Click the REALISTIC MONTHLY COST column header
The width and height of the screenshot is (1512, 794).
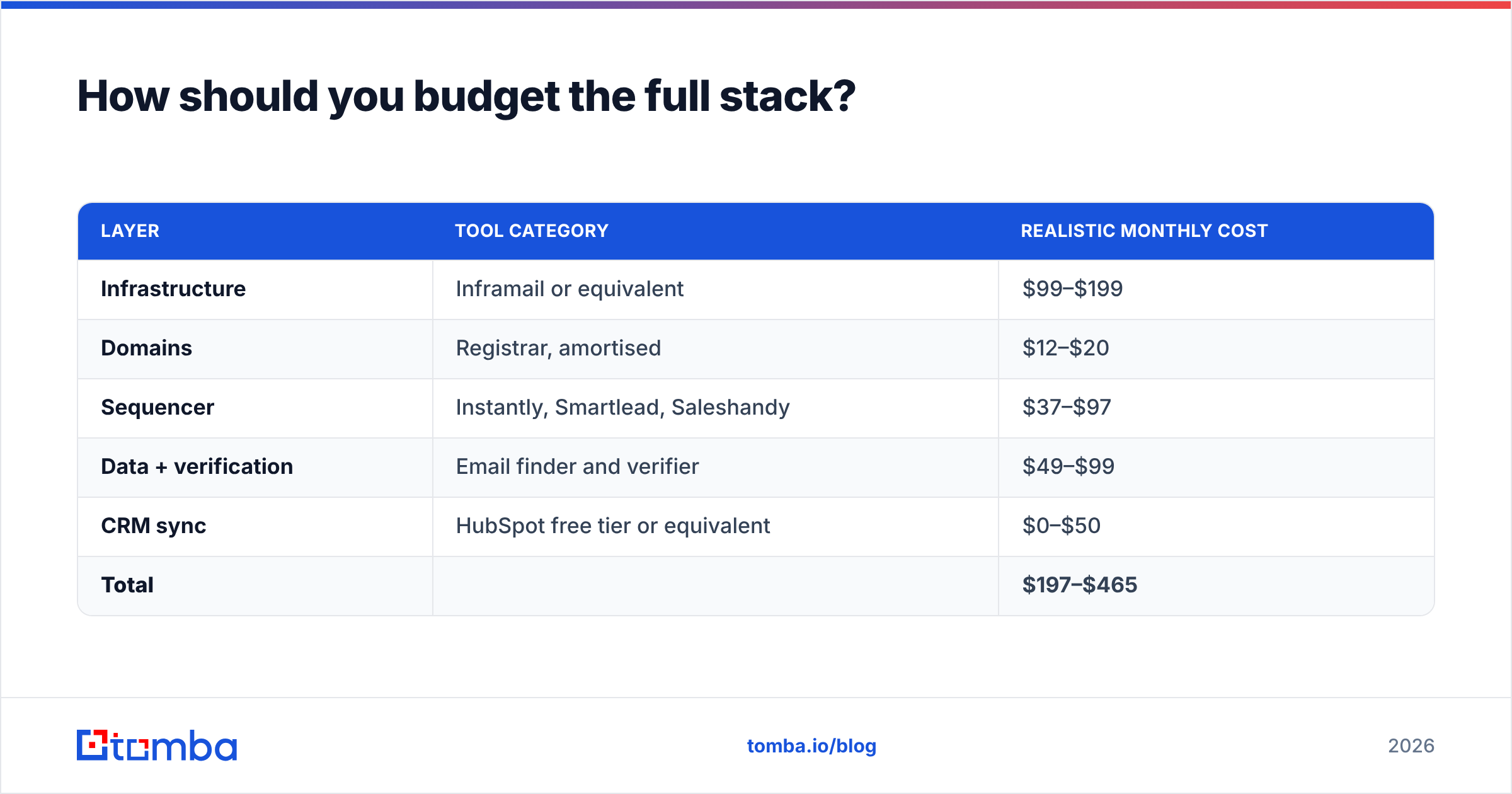1144,231
